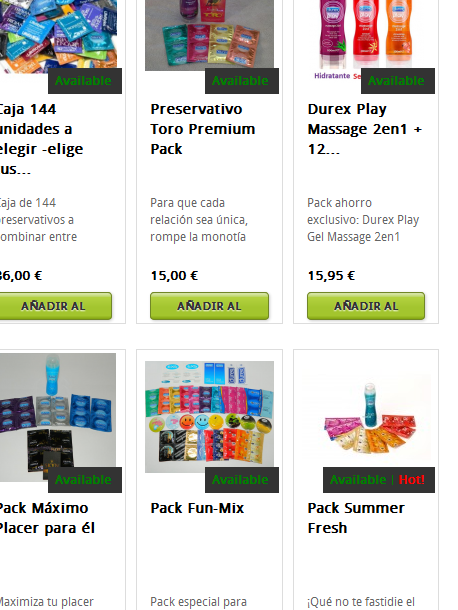Open the Pack Fun-Mix product image
This screenshot has height=610, width=458.
(x=209, y=417)
